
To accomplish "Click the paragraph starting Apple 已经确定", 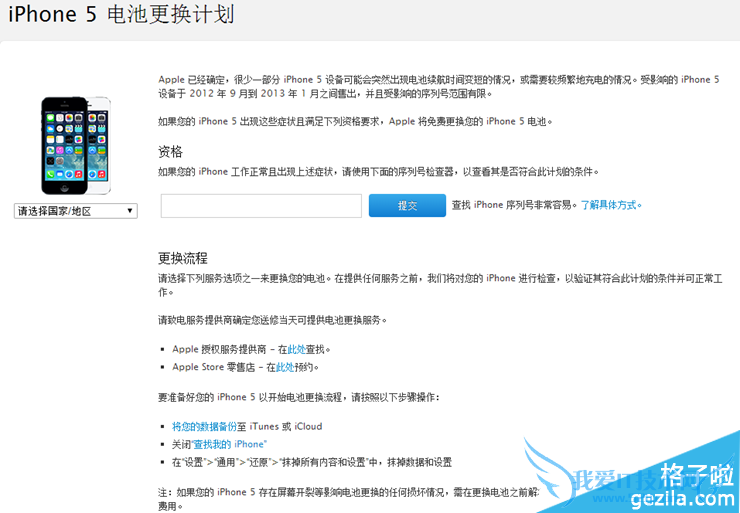I will (439, 87).
